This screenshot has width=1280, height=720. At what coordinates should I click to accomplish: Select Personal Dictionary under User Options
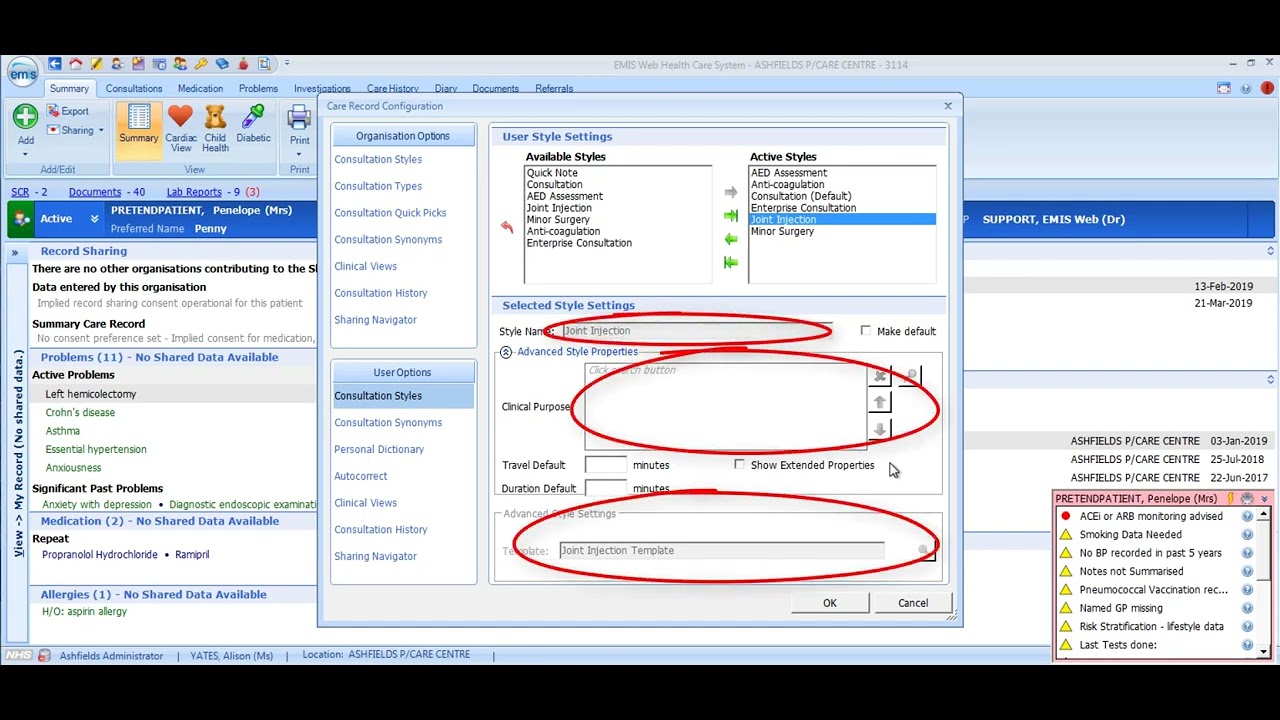tap(379, 449)
